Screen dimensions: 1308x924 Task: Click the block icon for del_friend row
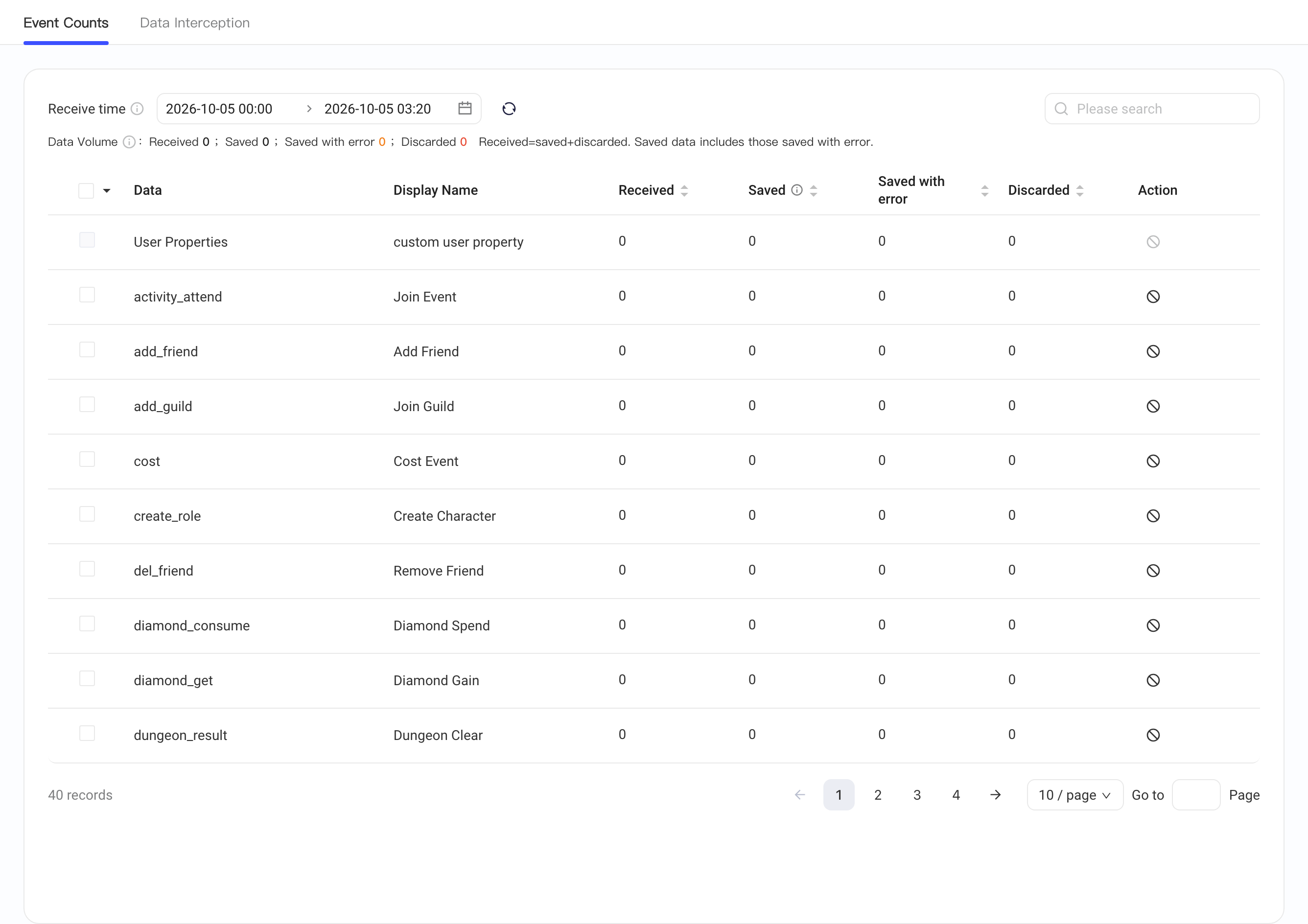click(x=1153, y=571)
